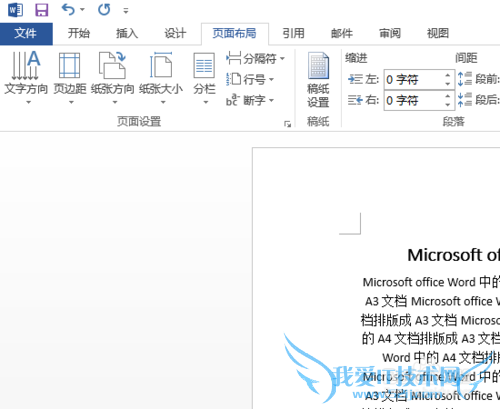Increase the left indent value
Image resolution: width=500 pixels, height=409 pixels.
coord(448,75)
